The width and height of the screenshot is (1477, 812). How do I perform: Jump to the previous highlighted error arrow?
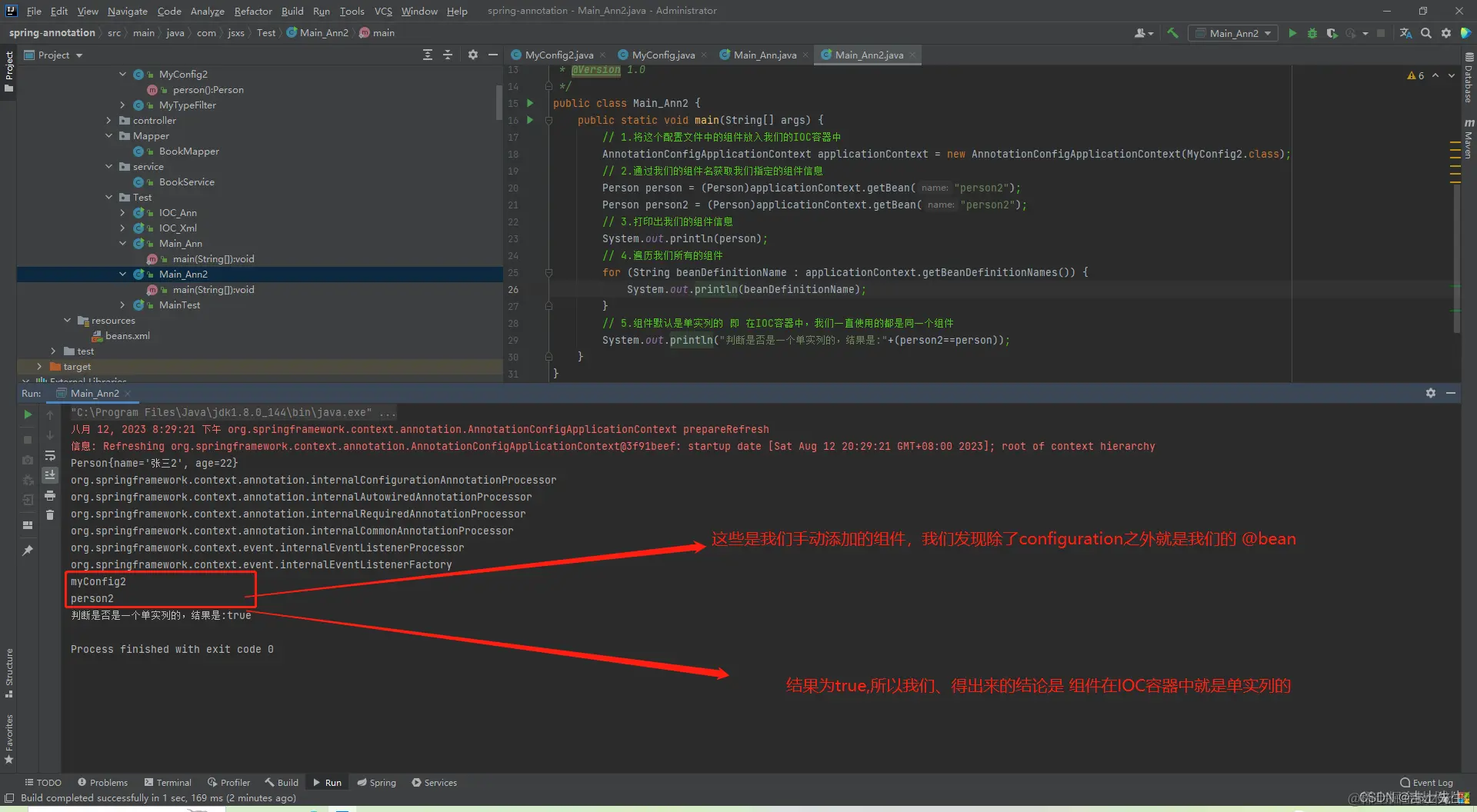point(1435,75)
